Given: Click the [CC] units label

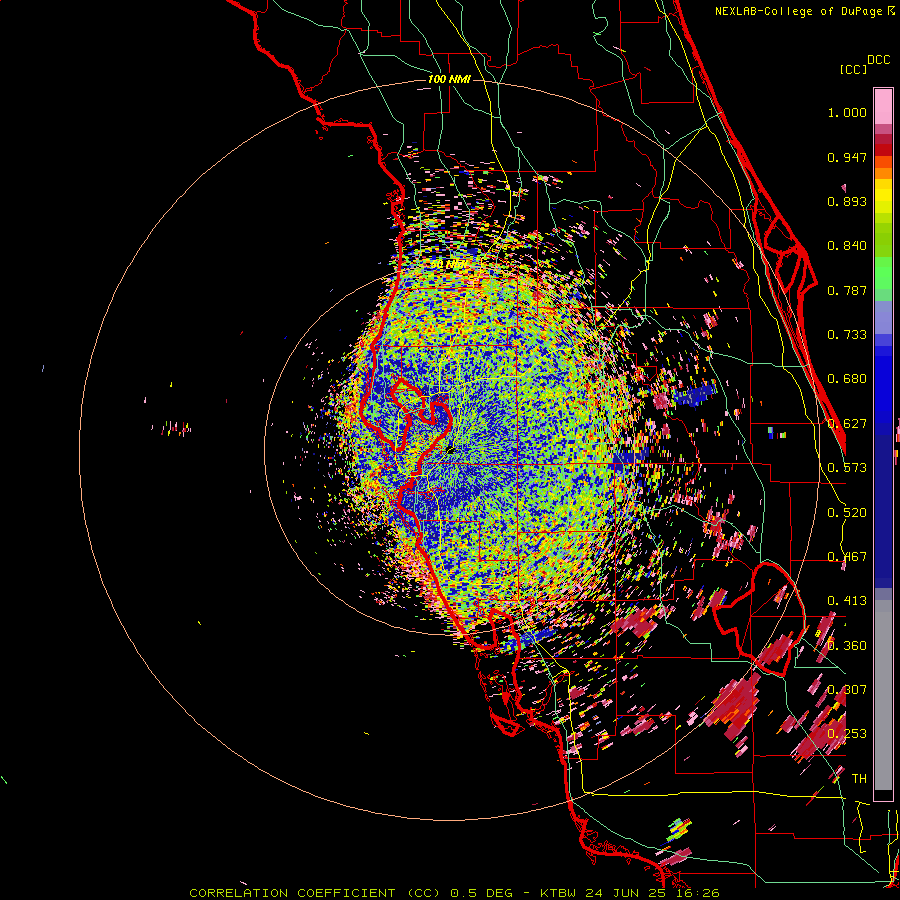Looking at the screenshot, I should [x=853, y=69].
